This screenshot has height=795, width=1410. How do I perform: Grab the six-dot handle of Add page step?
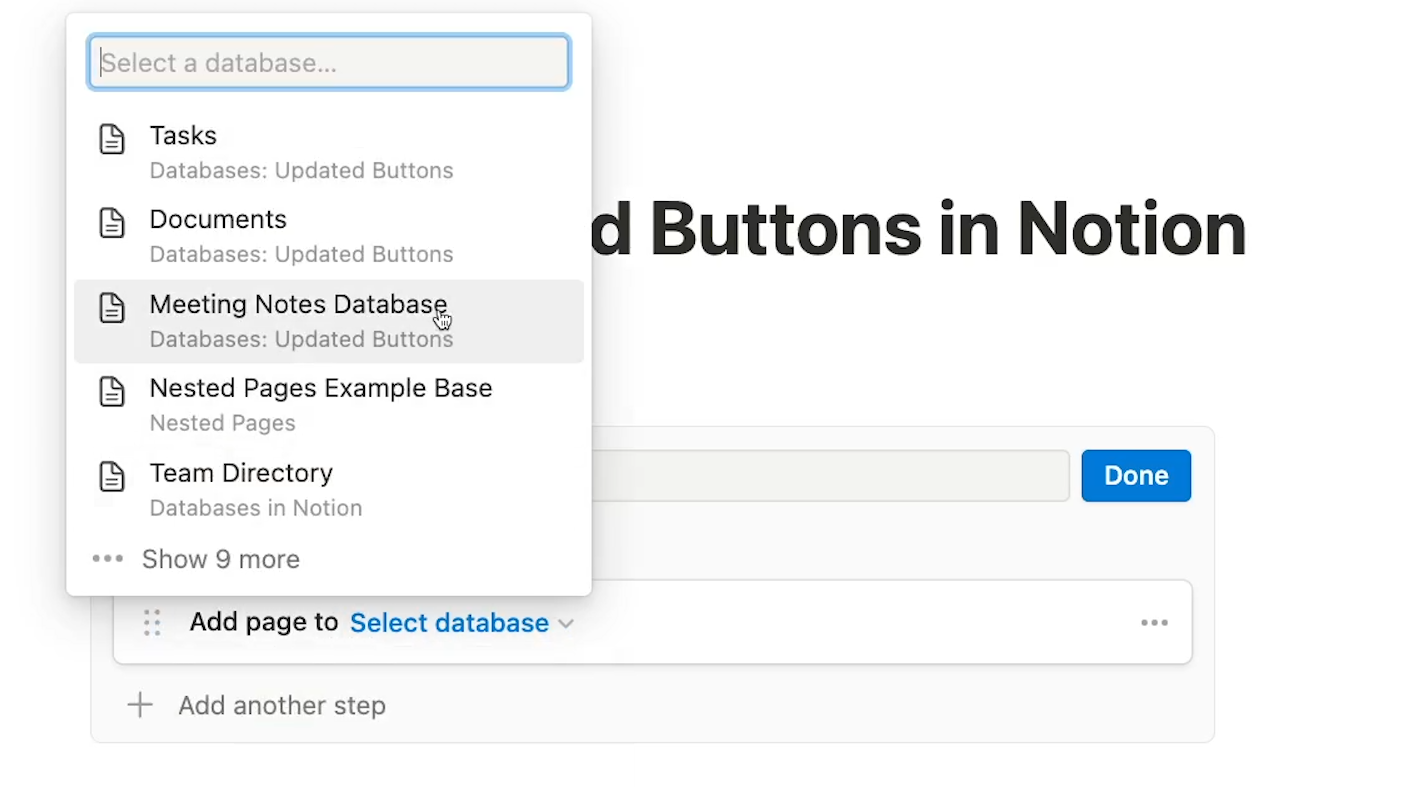tap(152, 623)
